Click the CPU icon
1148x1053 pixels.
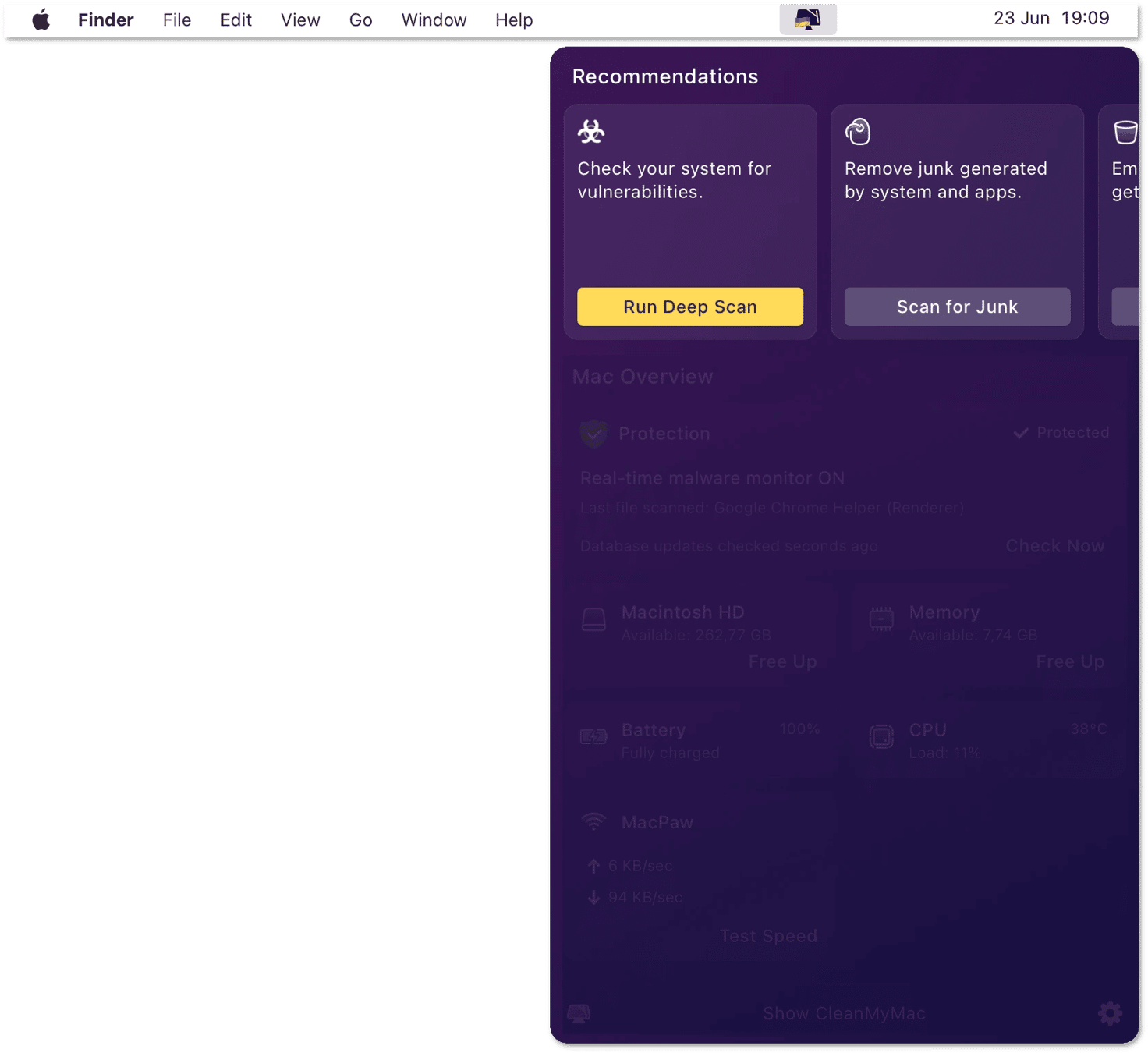[x=881, y=737]
